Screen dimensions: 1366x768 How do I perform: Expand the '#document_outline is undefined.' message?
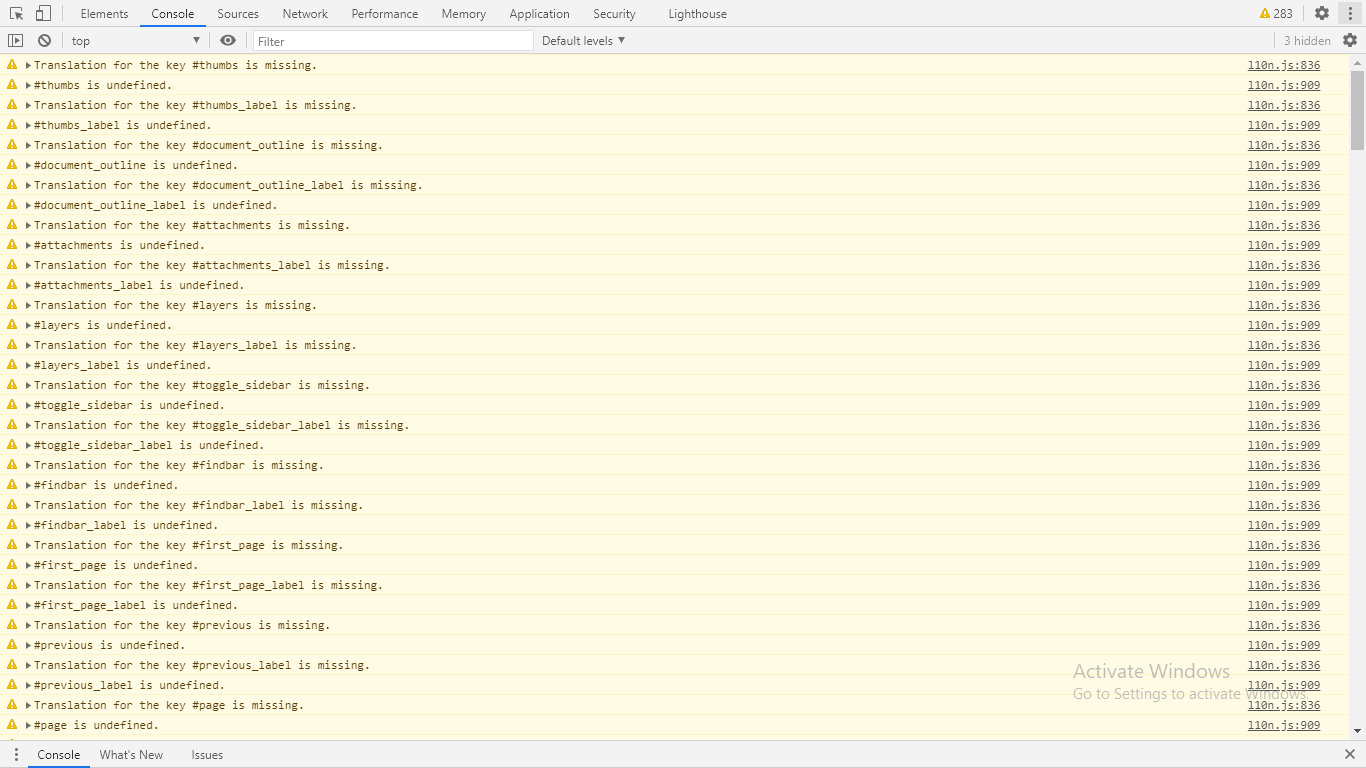[x=29, y=165]
